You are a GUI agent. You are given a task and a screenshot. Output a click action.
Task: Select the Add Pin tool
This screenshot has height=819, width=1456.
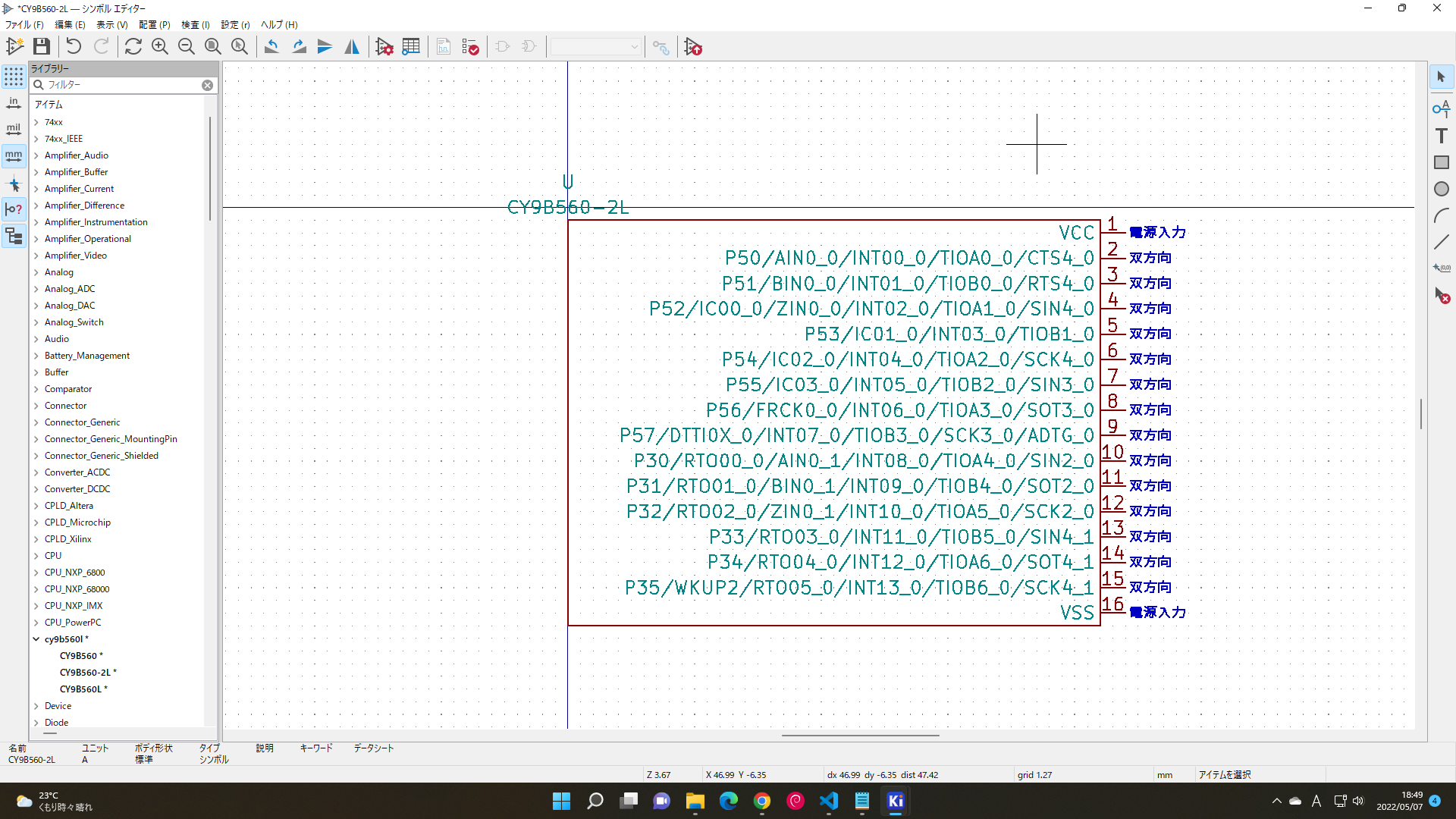point(1441,108)
